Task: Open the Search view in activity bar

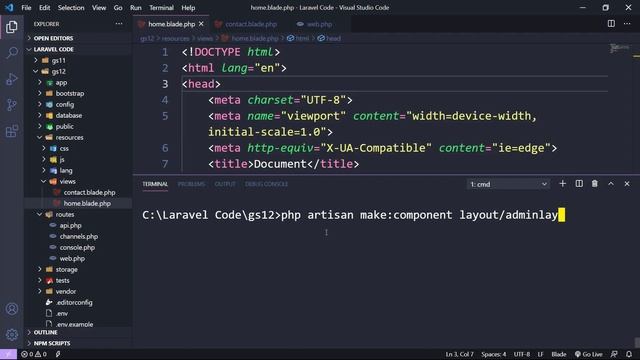Action: [x=12, y=53]
